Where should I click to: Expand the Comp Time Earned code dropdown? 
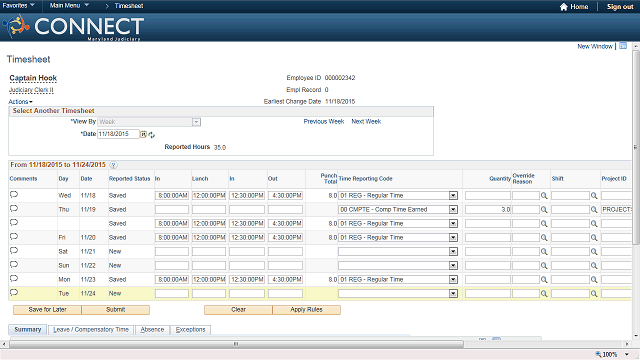453,210
